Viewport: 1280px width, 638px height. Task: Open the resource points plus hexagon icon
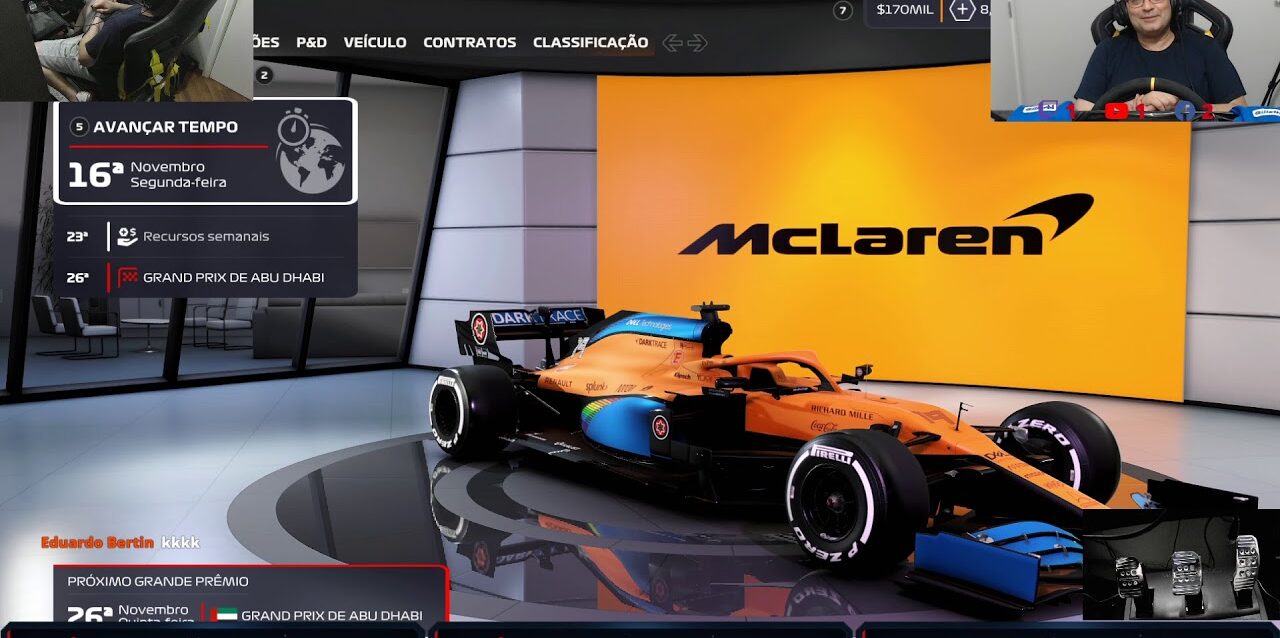point(962,10)
